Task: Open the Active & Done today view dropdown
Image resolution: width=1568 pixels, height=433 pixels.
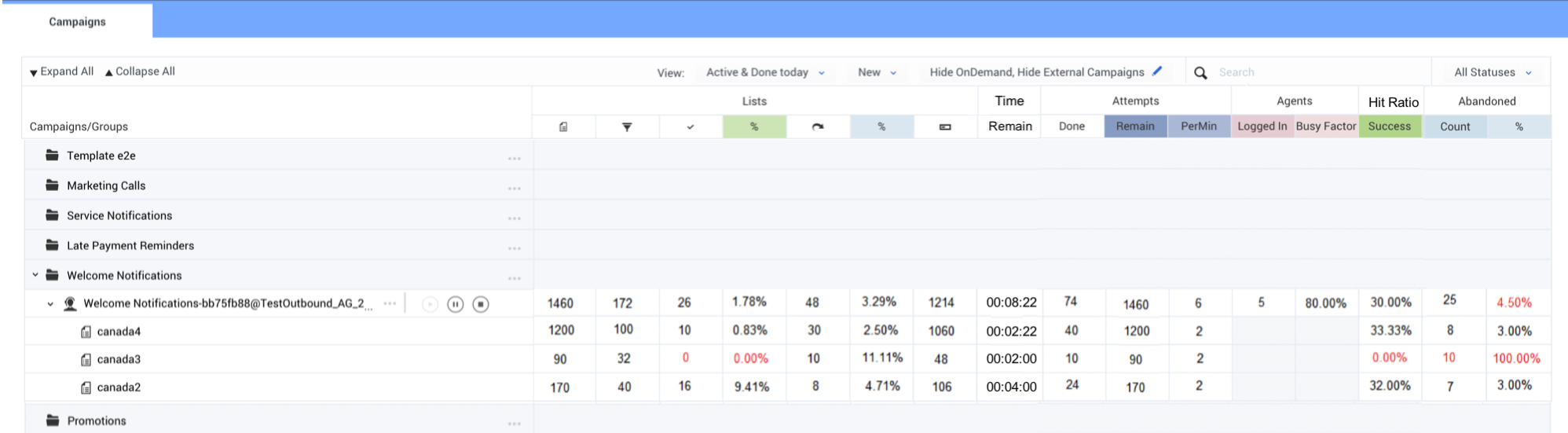Action: (765, 72)
